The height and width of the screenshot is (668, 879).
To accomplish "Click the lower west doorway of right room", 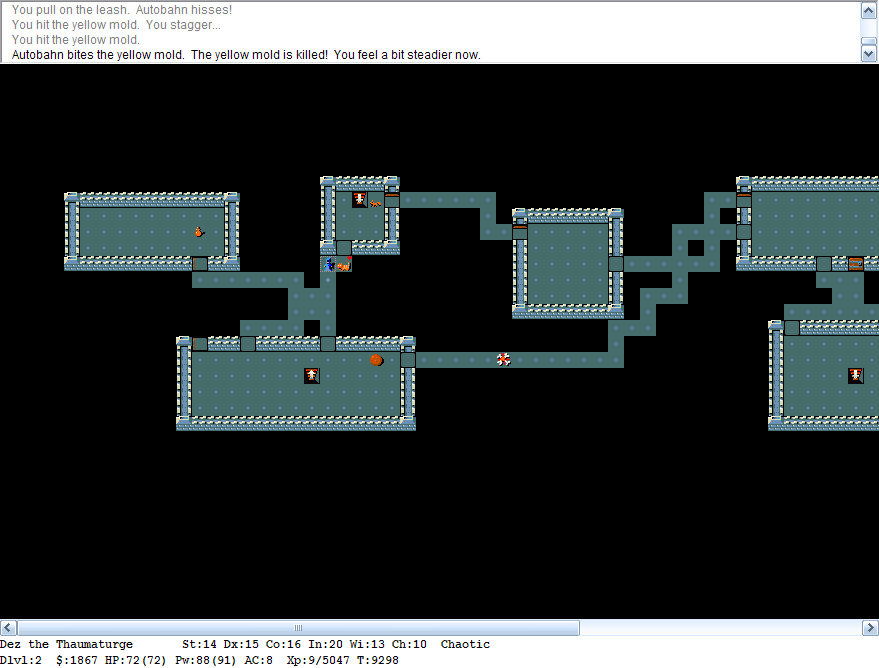I will (743, 231).
